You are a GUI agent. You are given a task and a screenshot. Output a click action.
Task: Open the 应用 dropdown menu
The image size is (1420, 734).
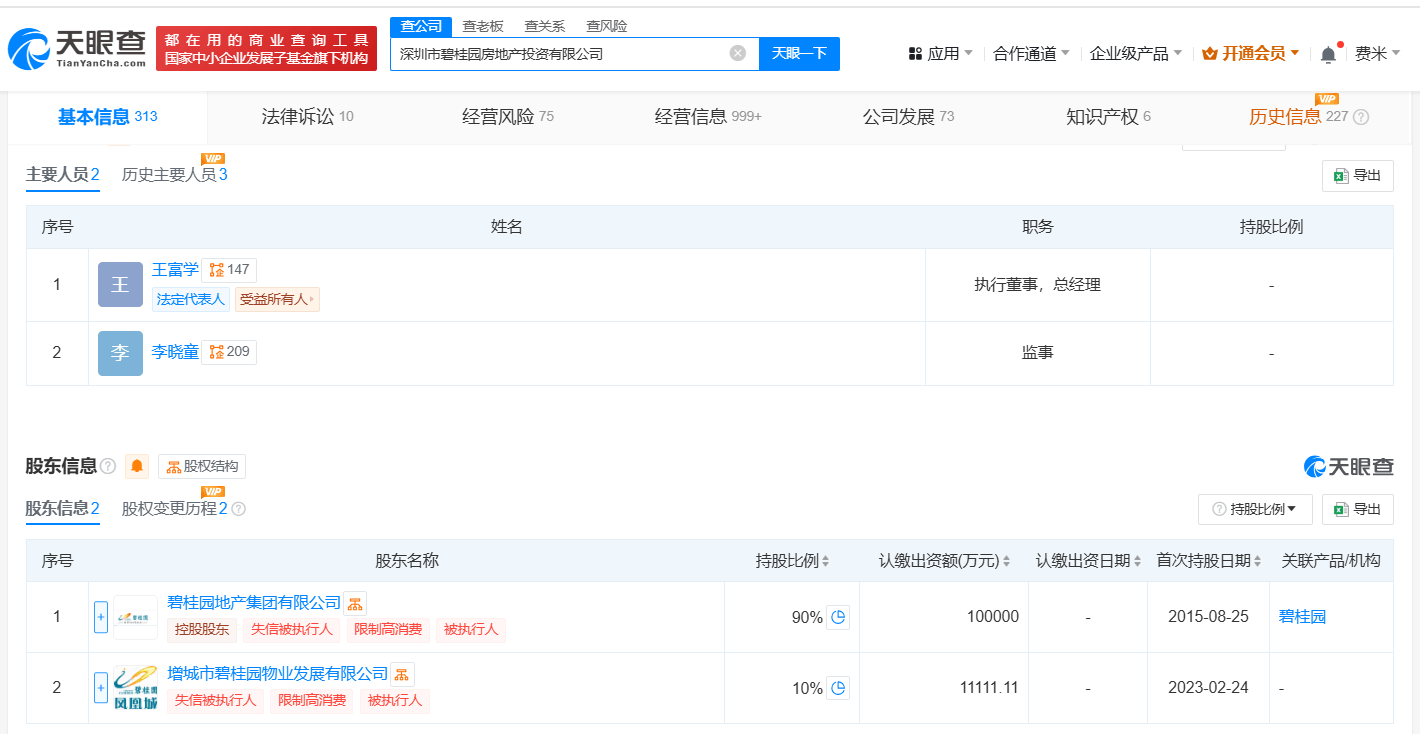point(940,54)
